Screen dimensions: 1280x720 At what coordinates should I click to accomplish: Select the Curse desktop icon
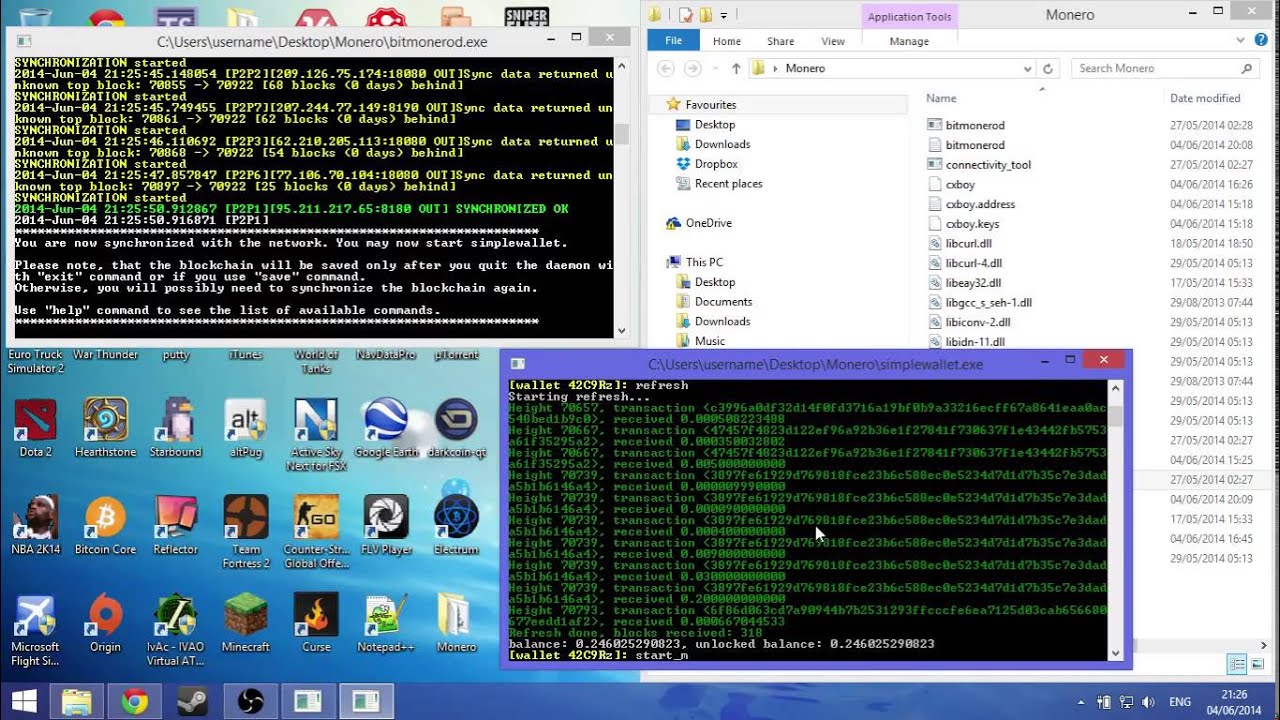tap(316, 622)
